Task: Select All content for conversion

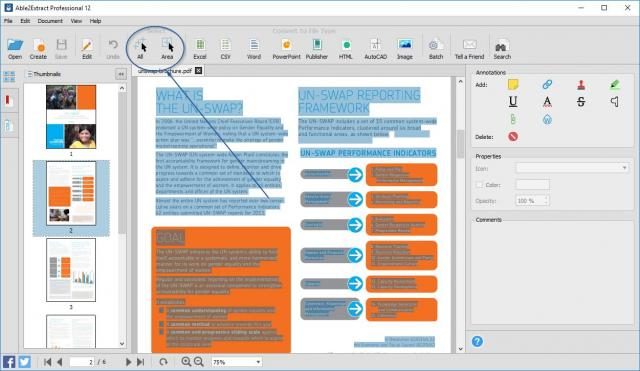Action: pos(140,49)
